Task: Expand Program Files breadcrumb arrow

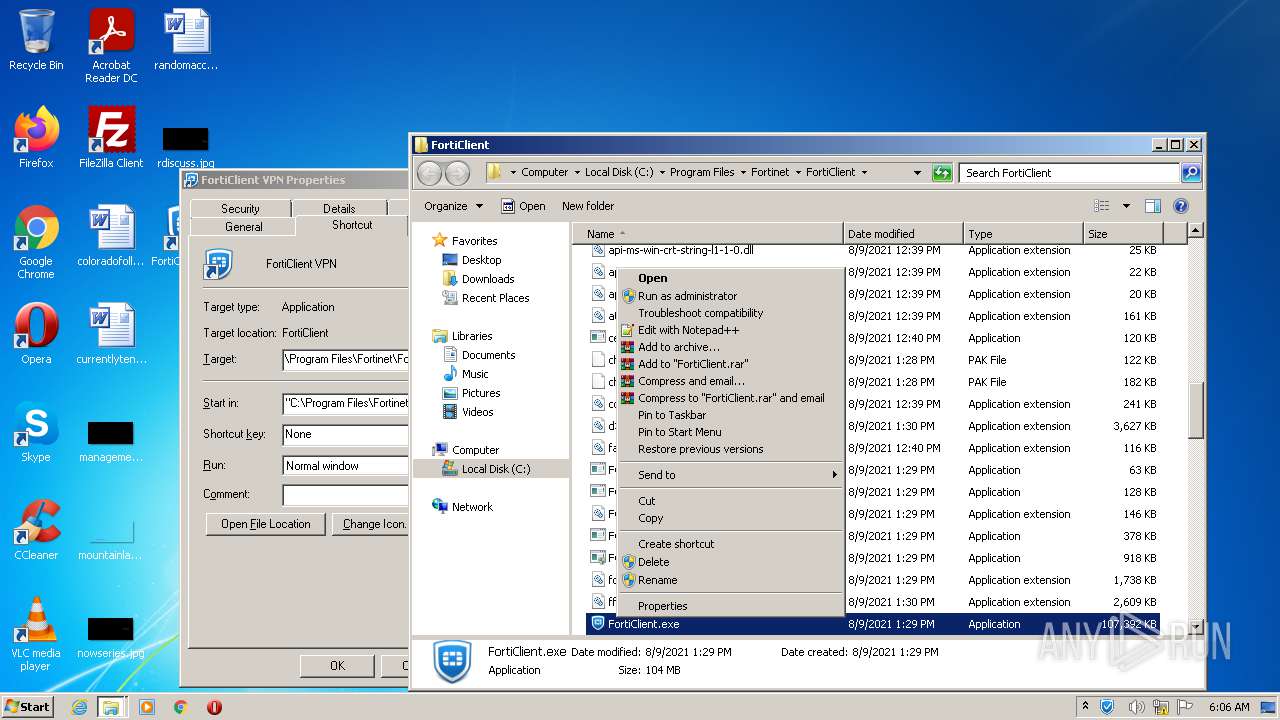Action: (743, 172)
